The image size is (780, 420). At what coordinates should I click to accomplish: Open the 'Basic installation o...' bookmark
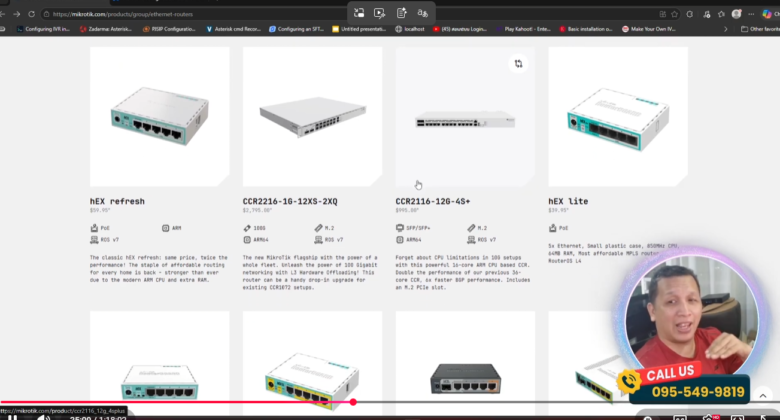586,29
